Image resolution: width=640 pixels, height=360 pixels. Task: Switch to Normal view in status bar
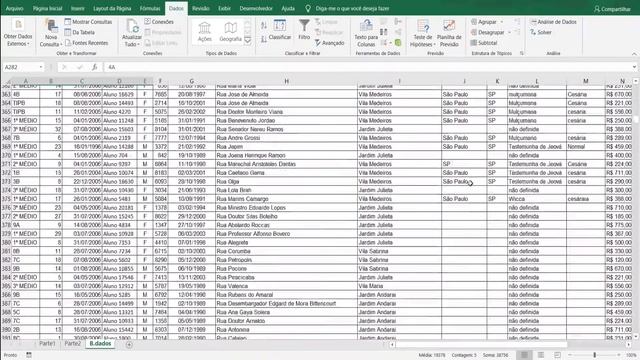[x=524, y=355]
